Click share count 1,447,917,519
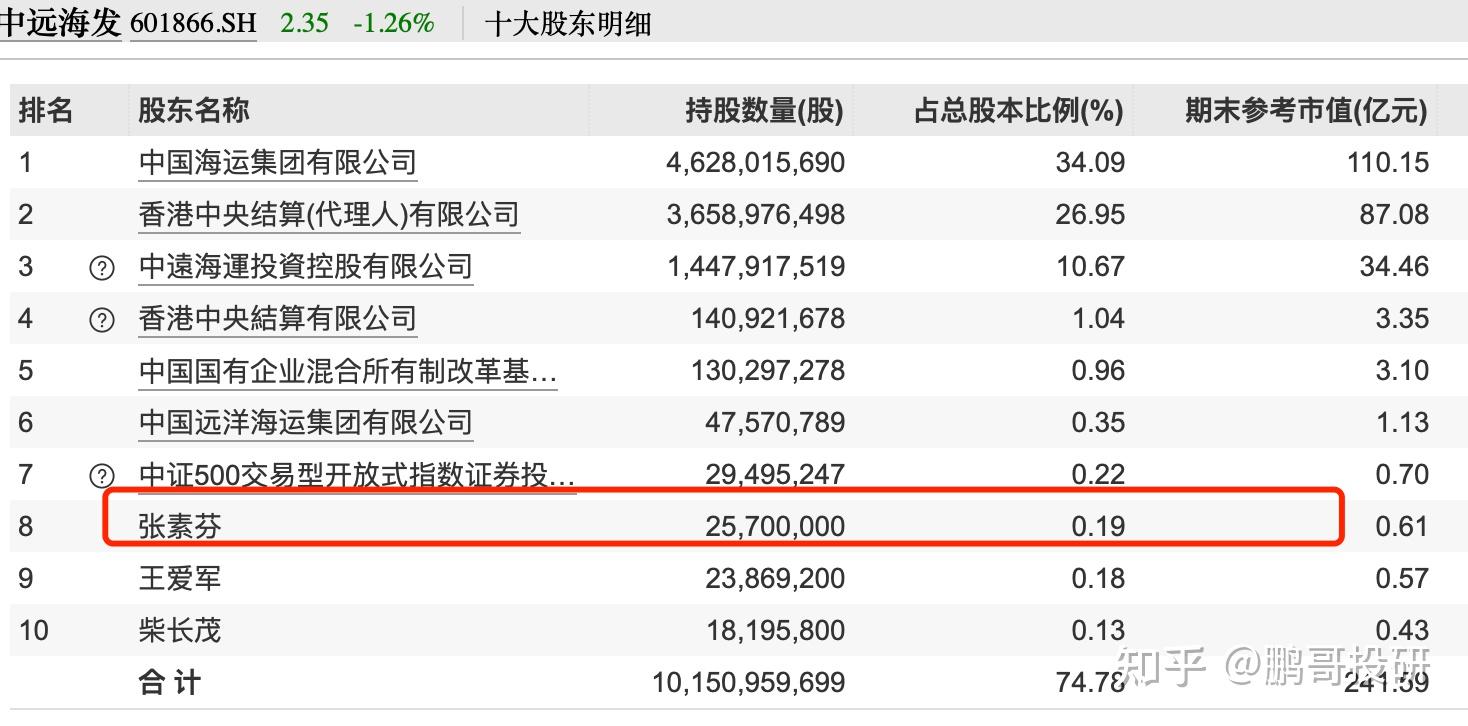This screenshot has height=726, width=1468. pos(756,267)
